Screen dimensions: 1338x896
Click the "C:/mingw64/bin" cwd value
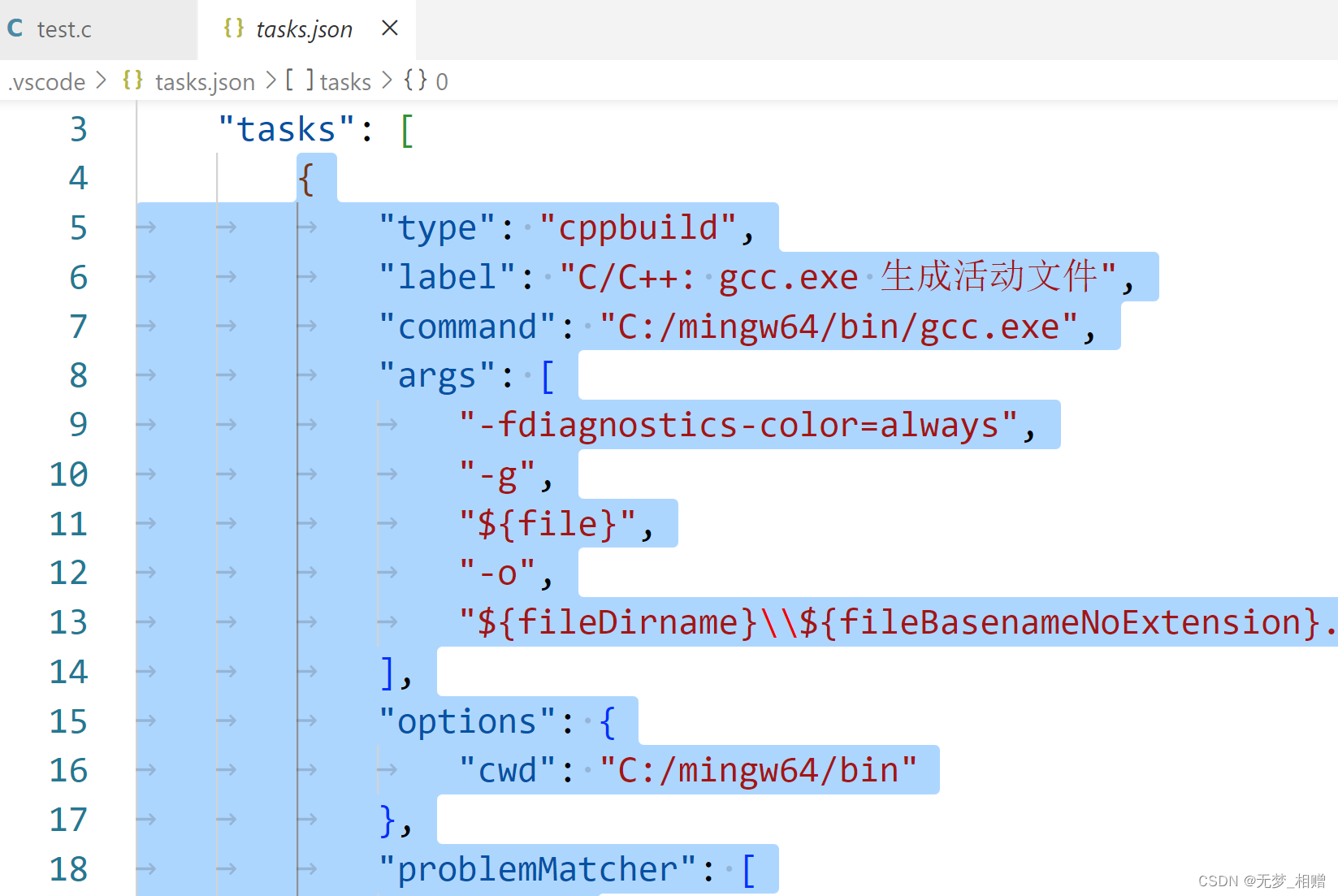pyautogui.click(x=759, y=771)
